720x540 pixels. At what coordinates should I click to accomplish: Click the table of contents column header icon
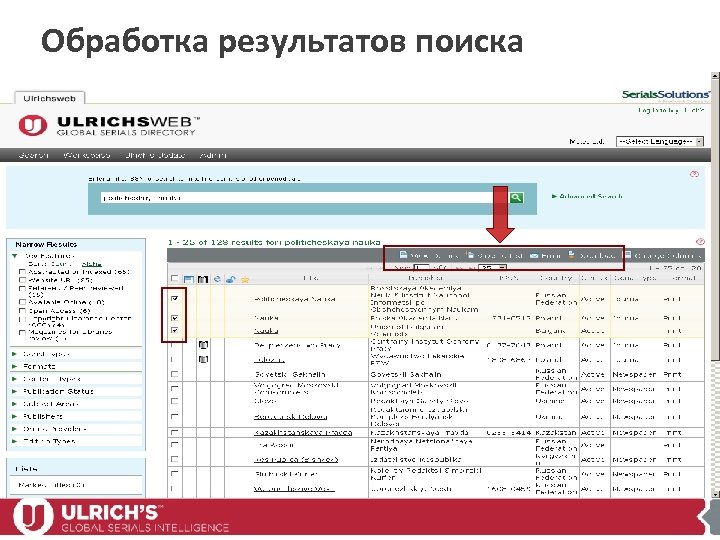click(188, 279)
